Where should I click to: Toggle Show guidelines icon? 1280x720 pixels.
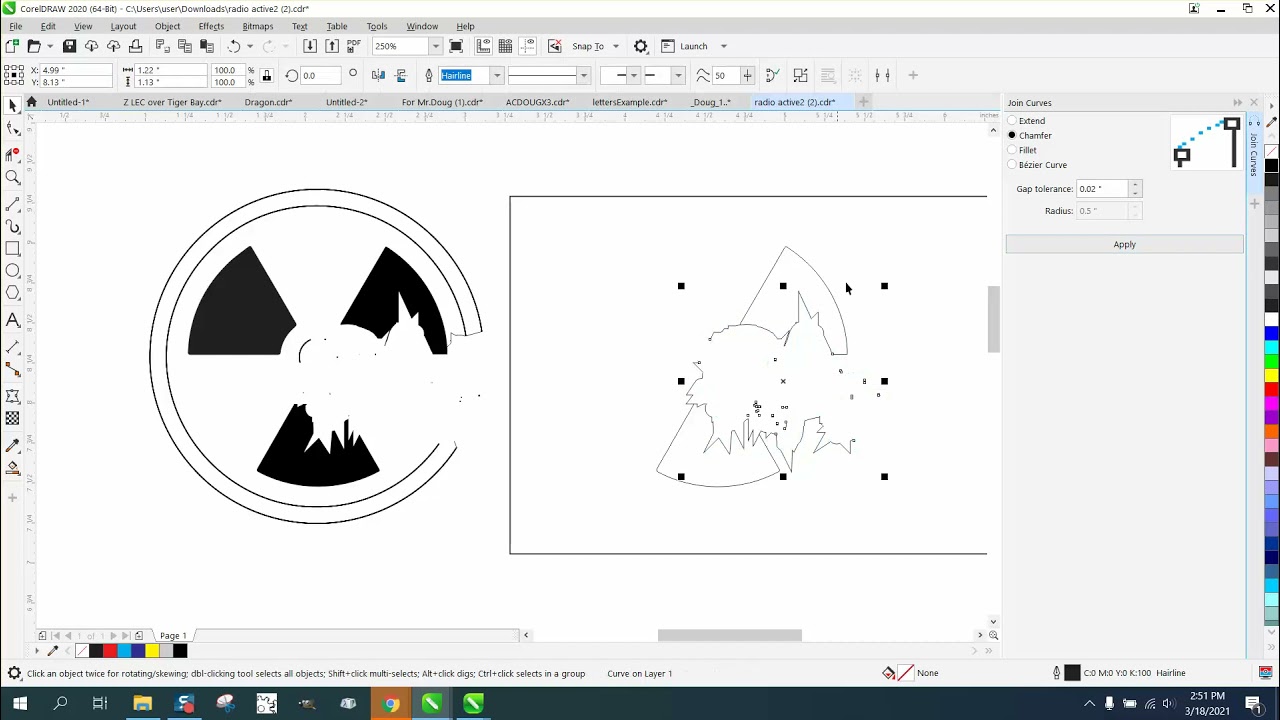tap(528, 46)
